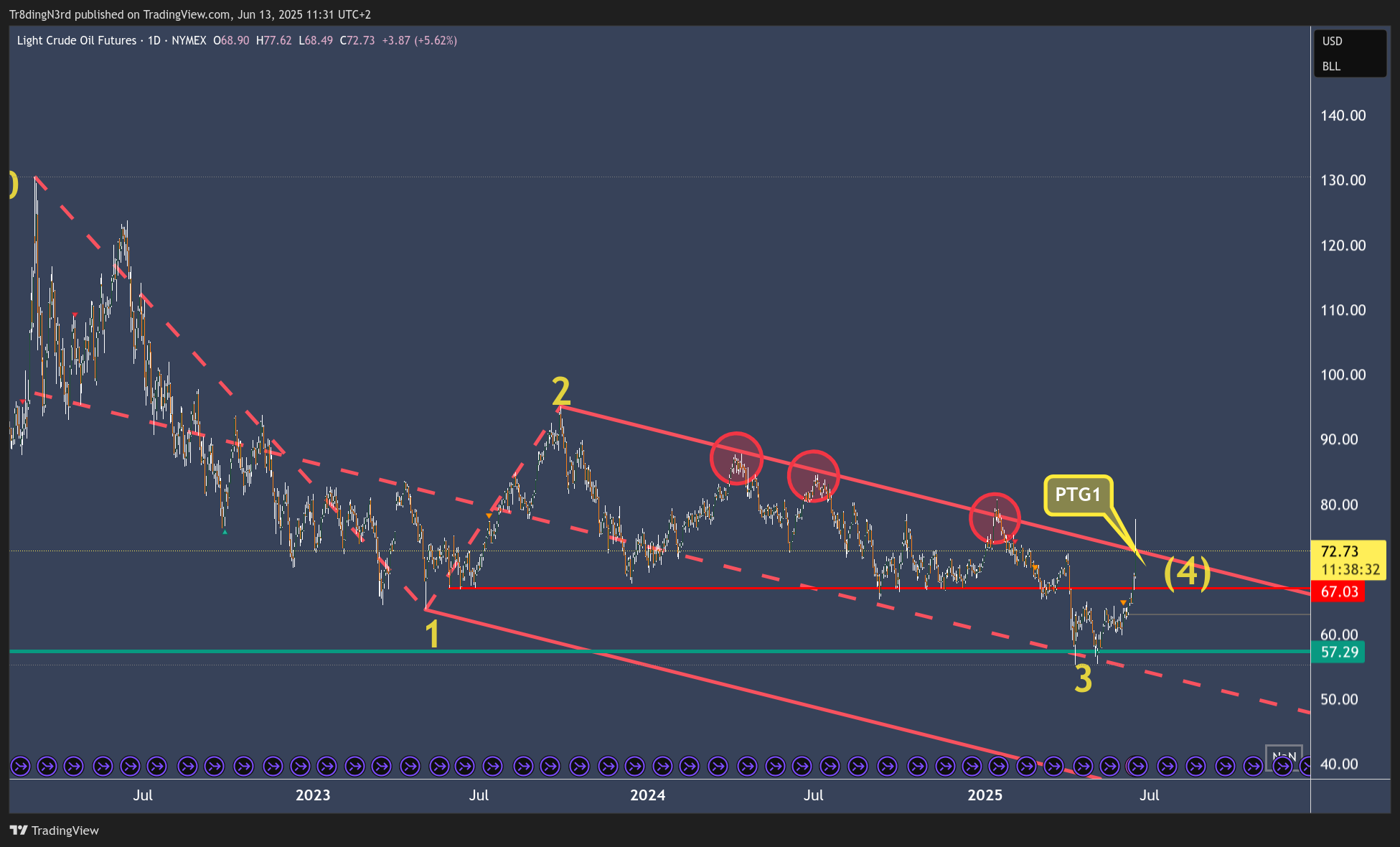Click the NYMEX exchange label
Image resolution: width=1400 pixels, height=847 pixels.
coord(189,40)
